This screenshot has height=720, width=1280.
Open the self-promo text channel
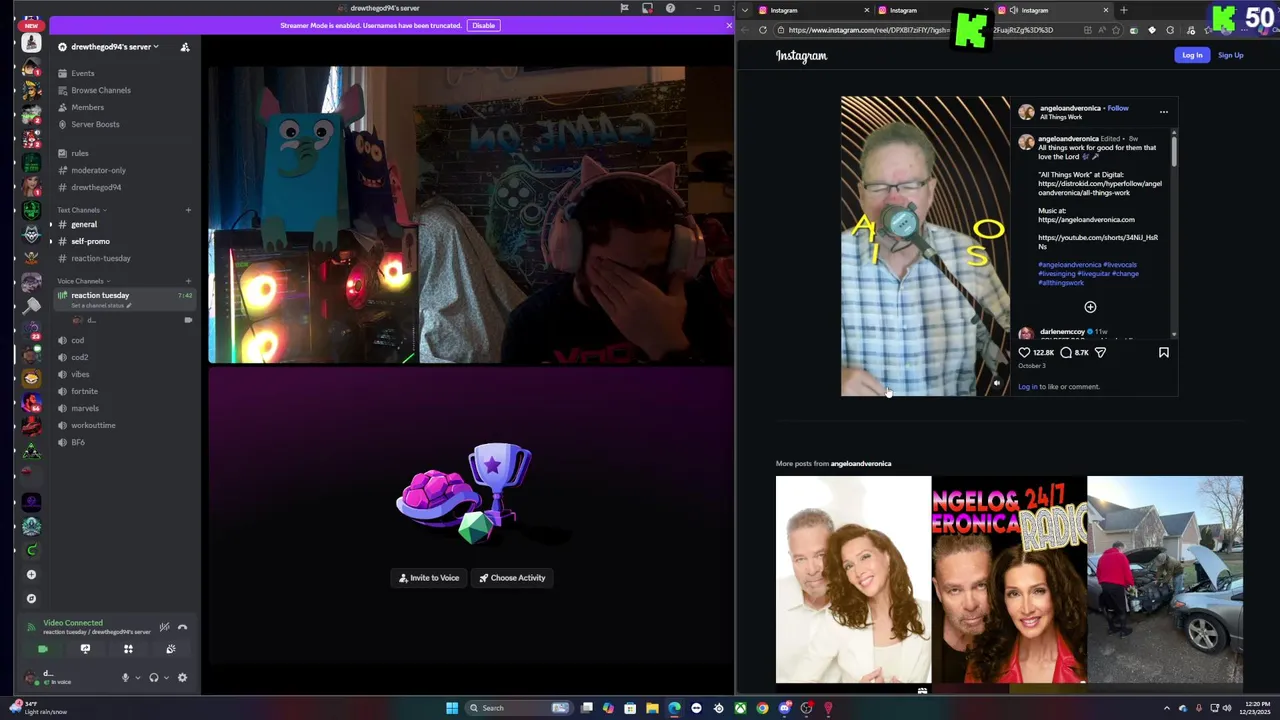(x=90, y=241)
